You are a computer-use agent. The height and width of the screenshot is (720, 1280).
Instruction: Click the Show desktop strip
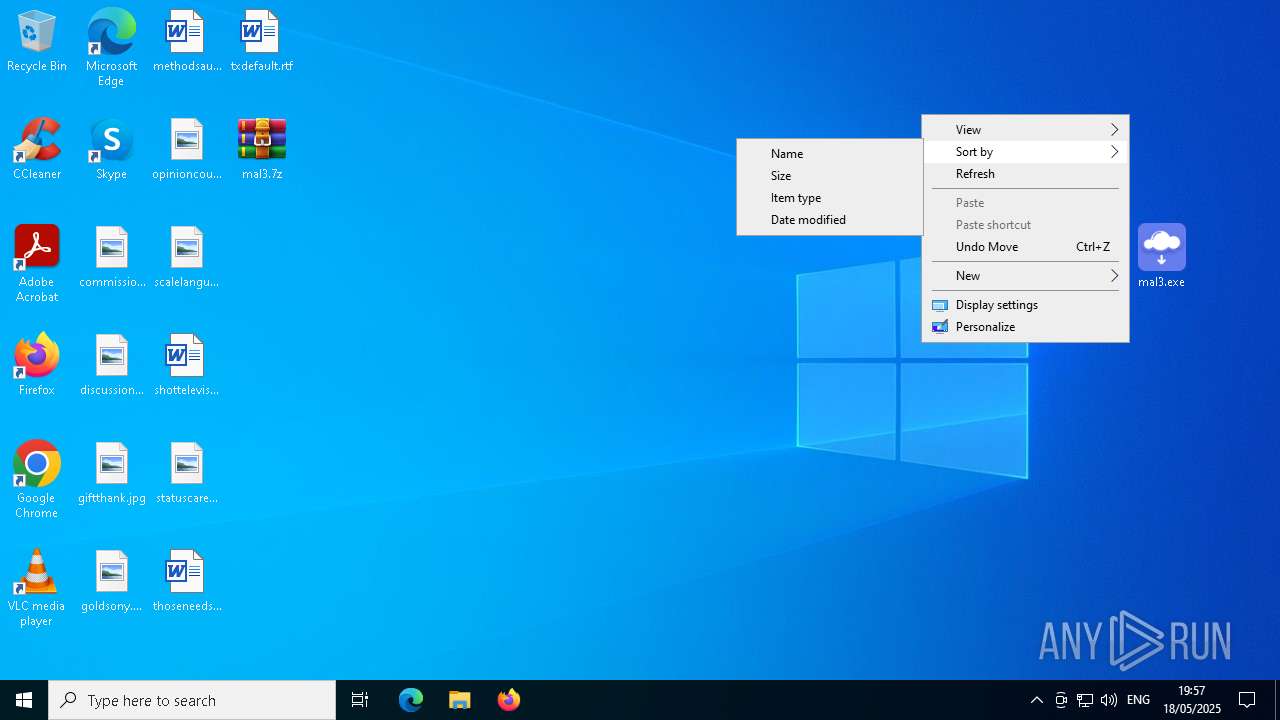(x=1277, y=700)
